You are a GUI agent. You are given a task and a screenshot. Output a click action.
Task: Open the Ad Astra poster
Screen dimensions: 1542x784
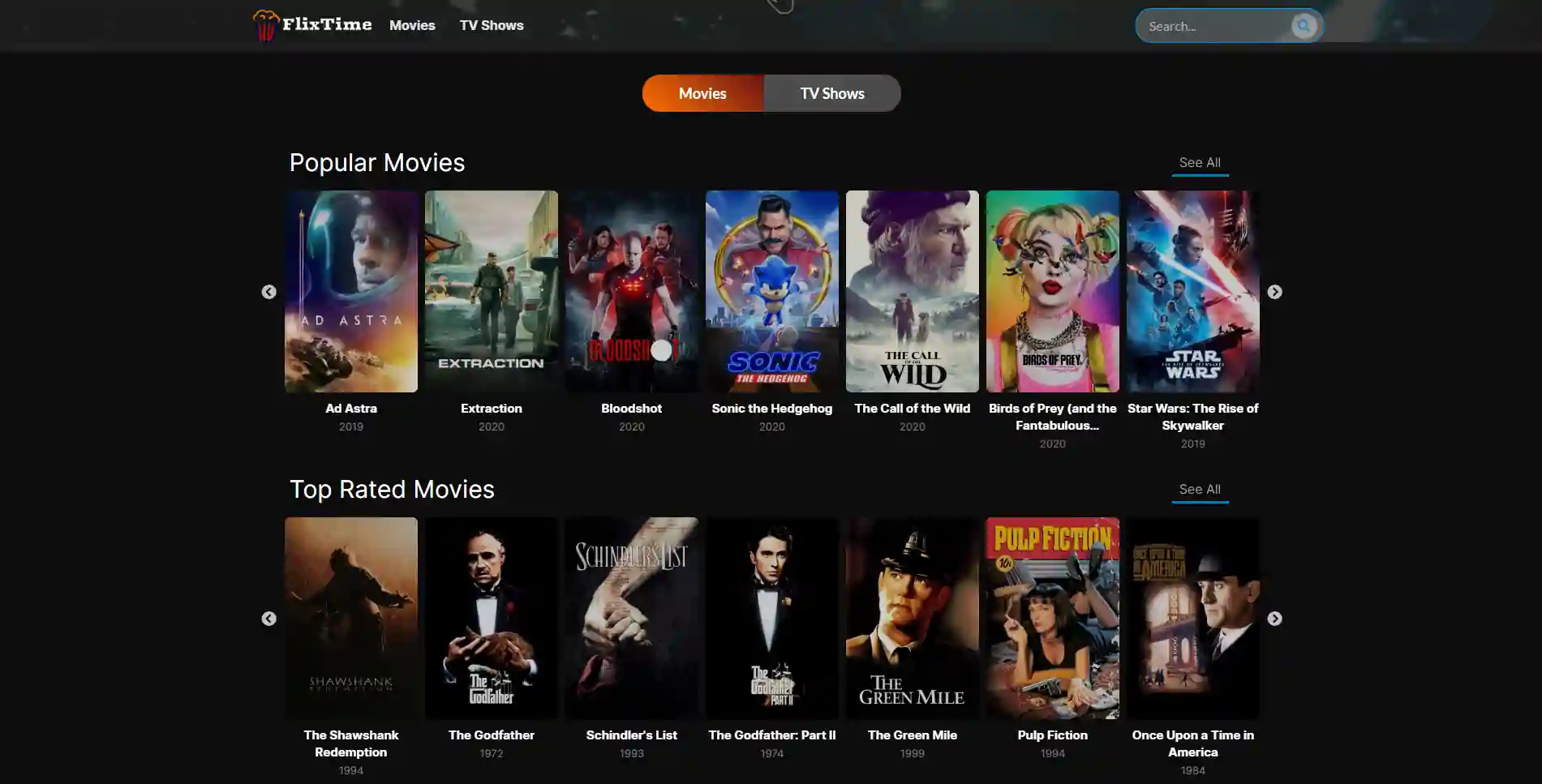pos(351,291)
